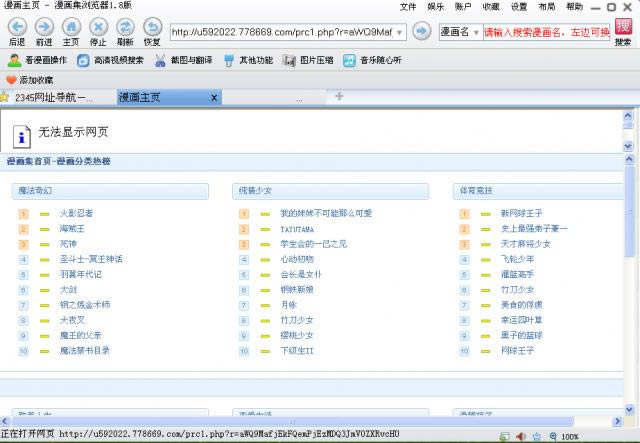Click the 前进 forward navigation icon
640x443 pixels.
(44, 27)
